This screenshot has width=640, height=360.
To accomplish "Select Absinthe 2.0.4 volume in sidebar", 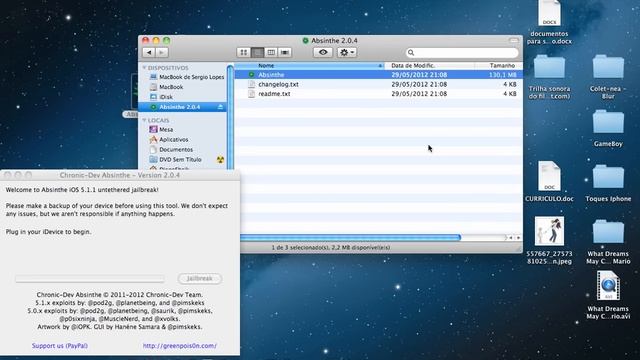I will pyautogui.click(x=182, y=107).
